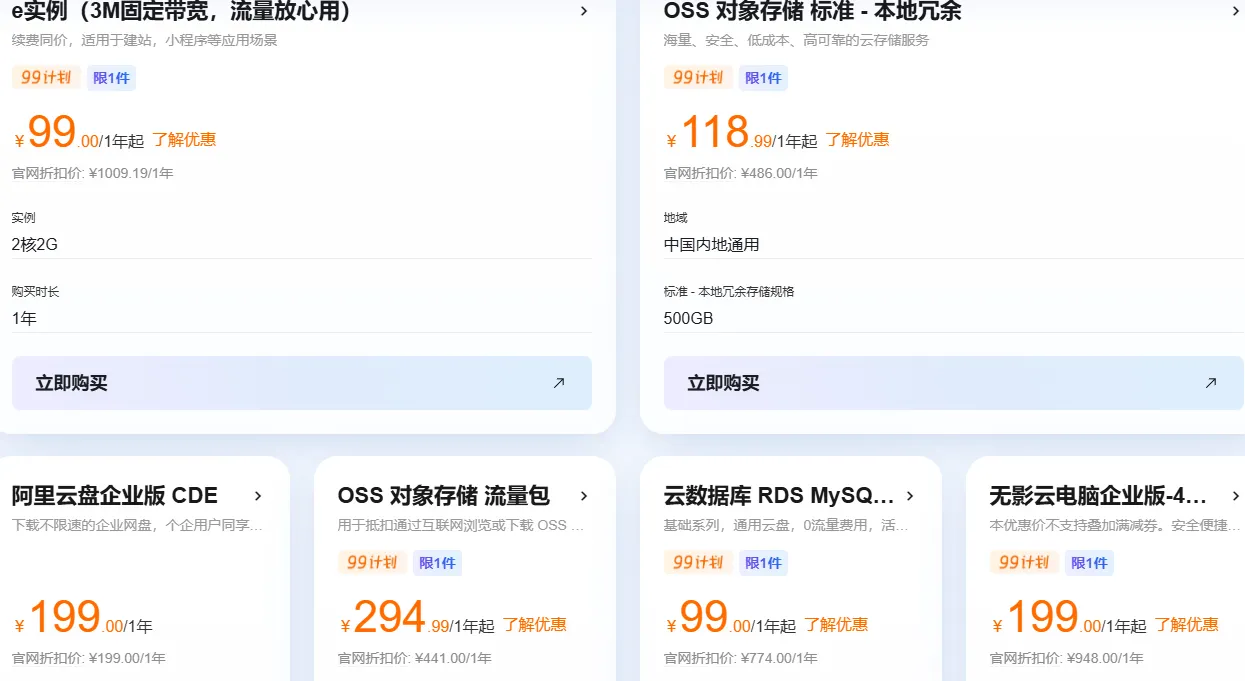Open 了解优惠 link next to ¥99.00 e实例

(184, 139)
